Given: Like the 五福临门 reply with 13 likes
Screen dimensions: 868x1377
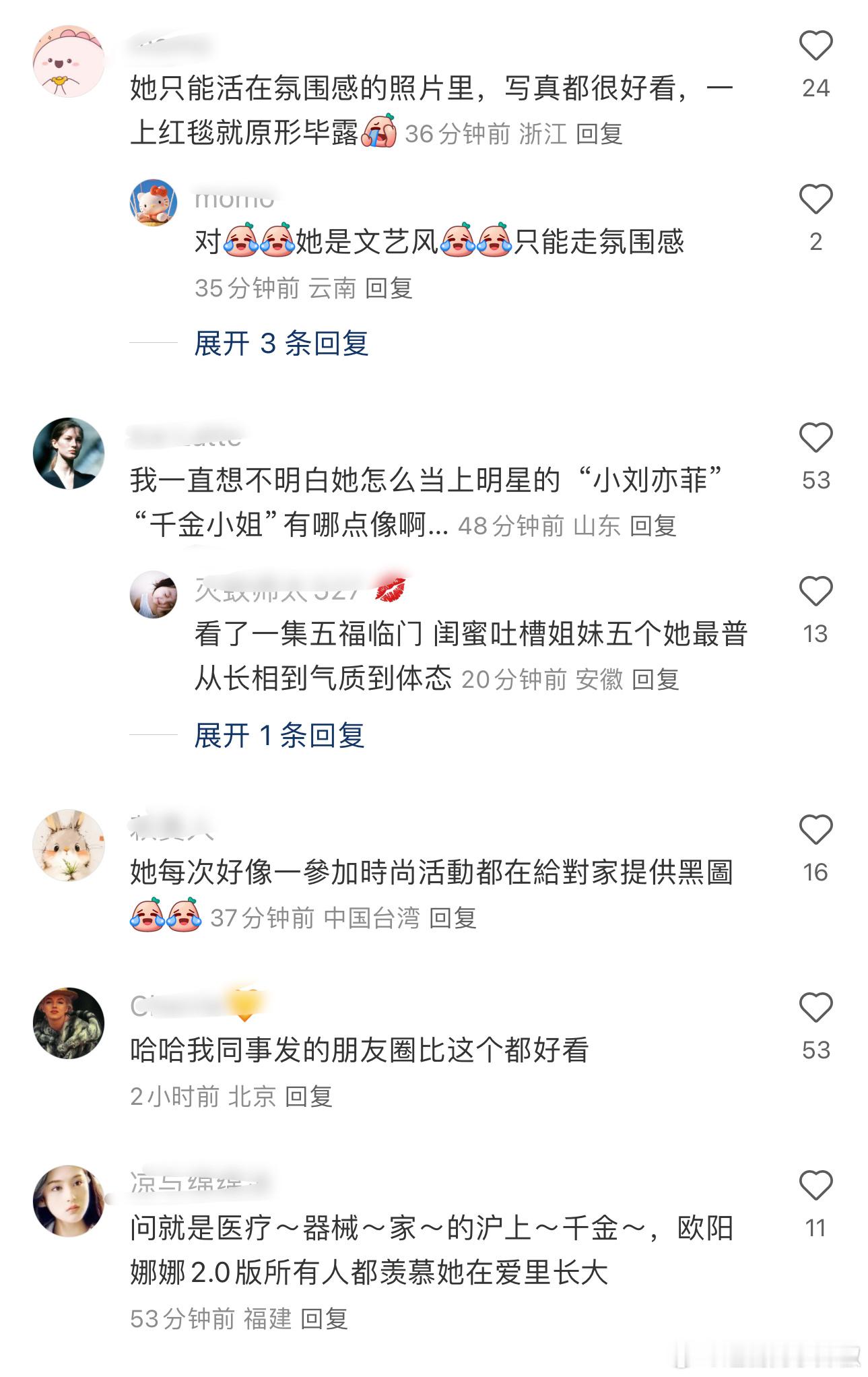Looking at the screenshot, I should click(x=815, y=591).
